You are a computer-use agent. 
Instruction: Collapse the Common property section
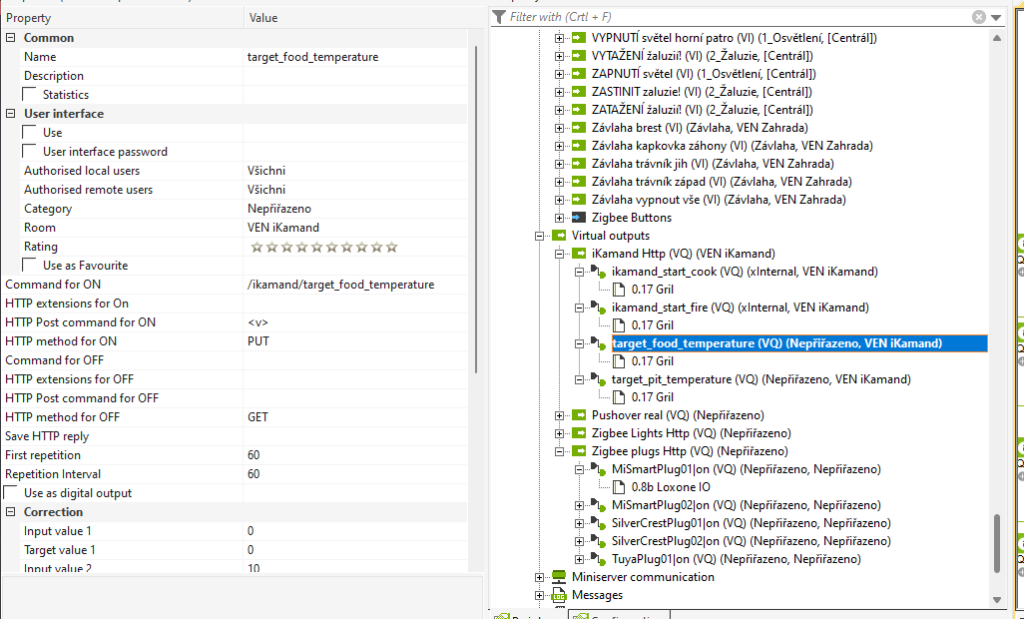[10, 38]
